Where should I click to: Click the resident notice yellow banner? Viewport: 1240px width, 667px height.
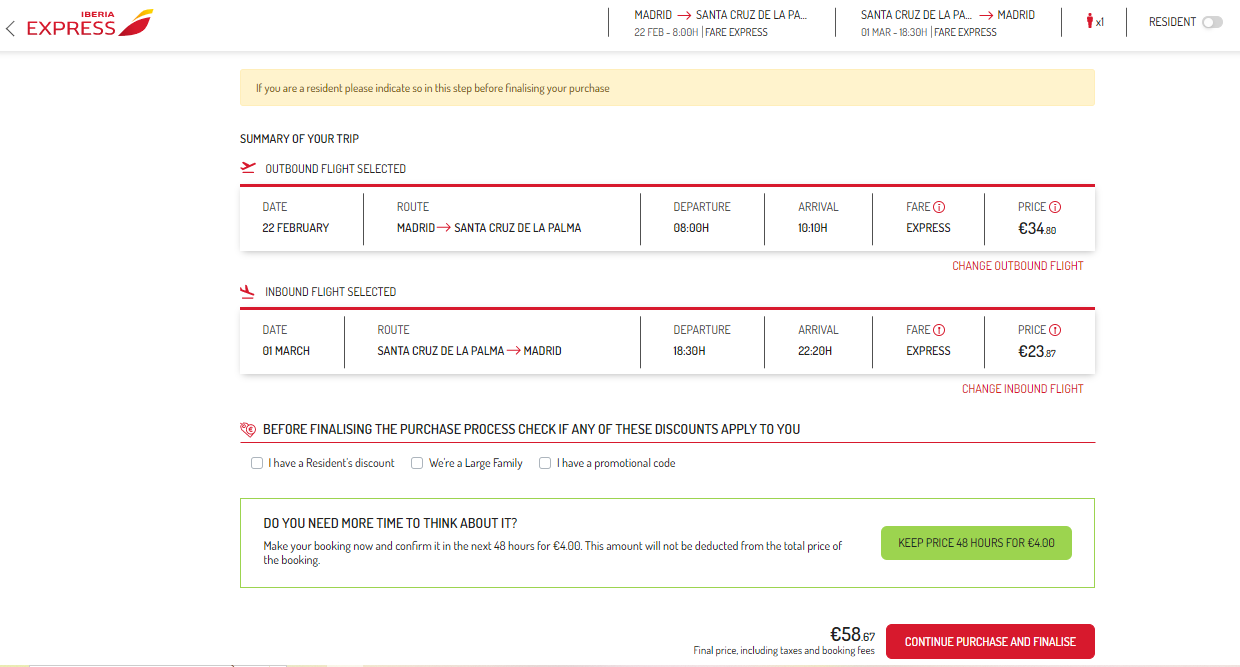(x=667, y=88)
